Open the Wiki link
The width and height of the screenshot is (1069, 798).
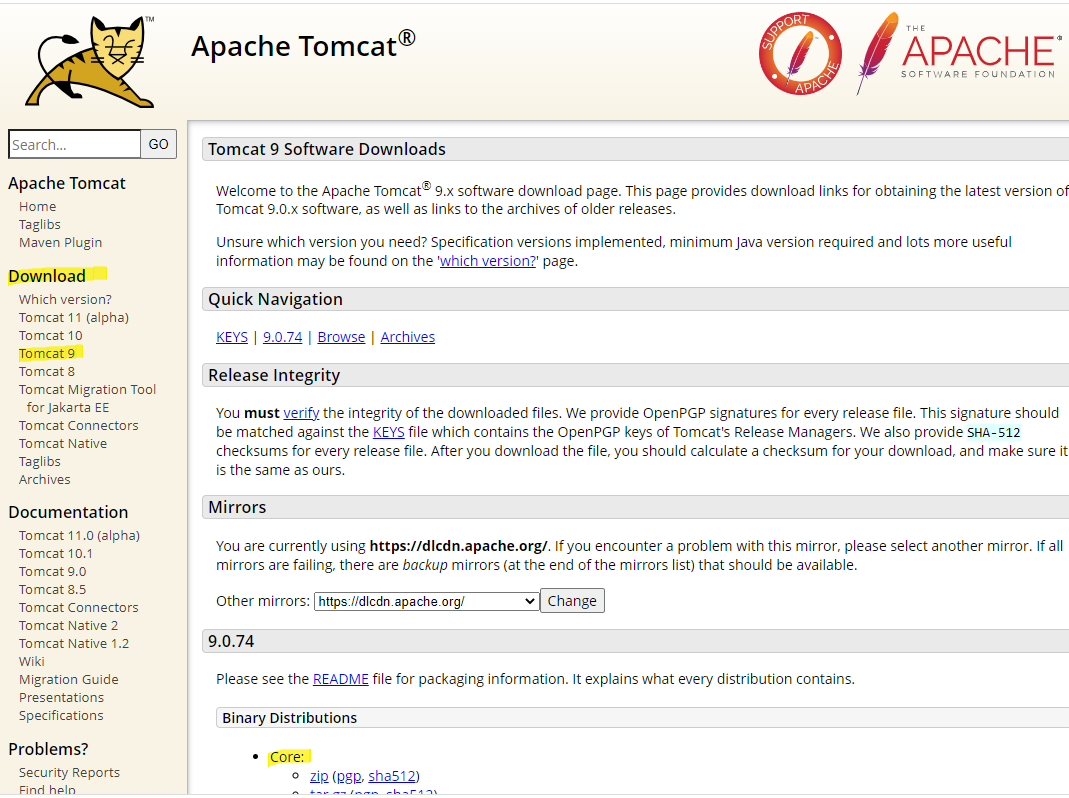tap(31, 661)
